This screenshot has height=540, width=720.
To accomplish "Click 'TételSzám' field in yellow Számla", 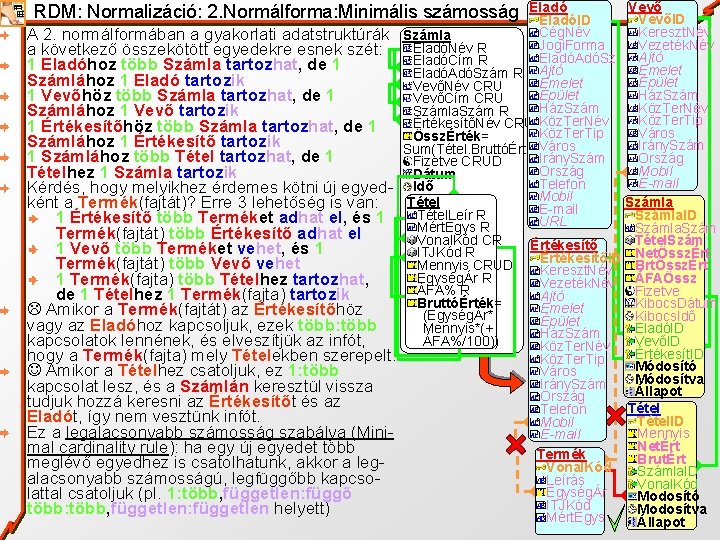I will [x=664, y=240].
